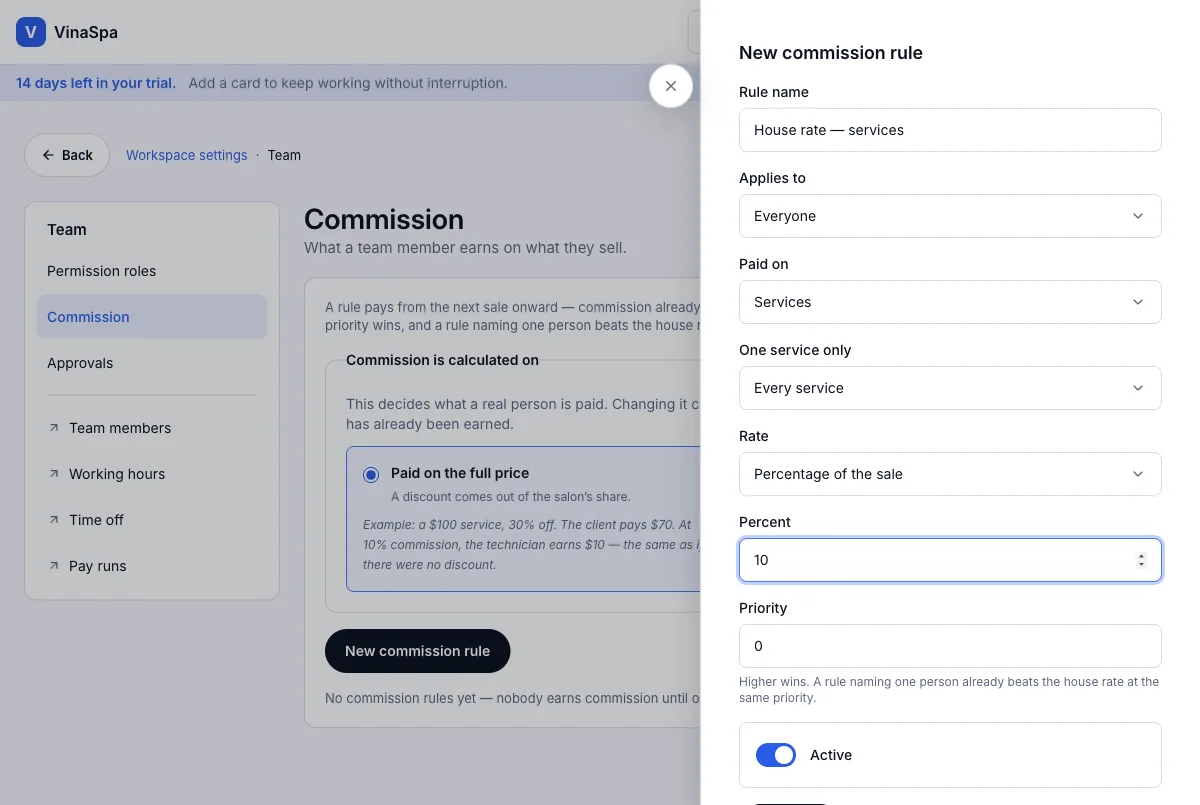Click the "14 days left in your trial." text
1200x805 pixels.
click(96, 83)
